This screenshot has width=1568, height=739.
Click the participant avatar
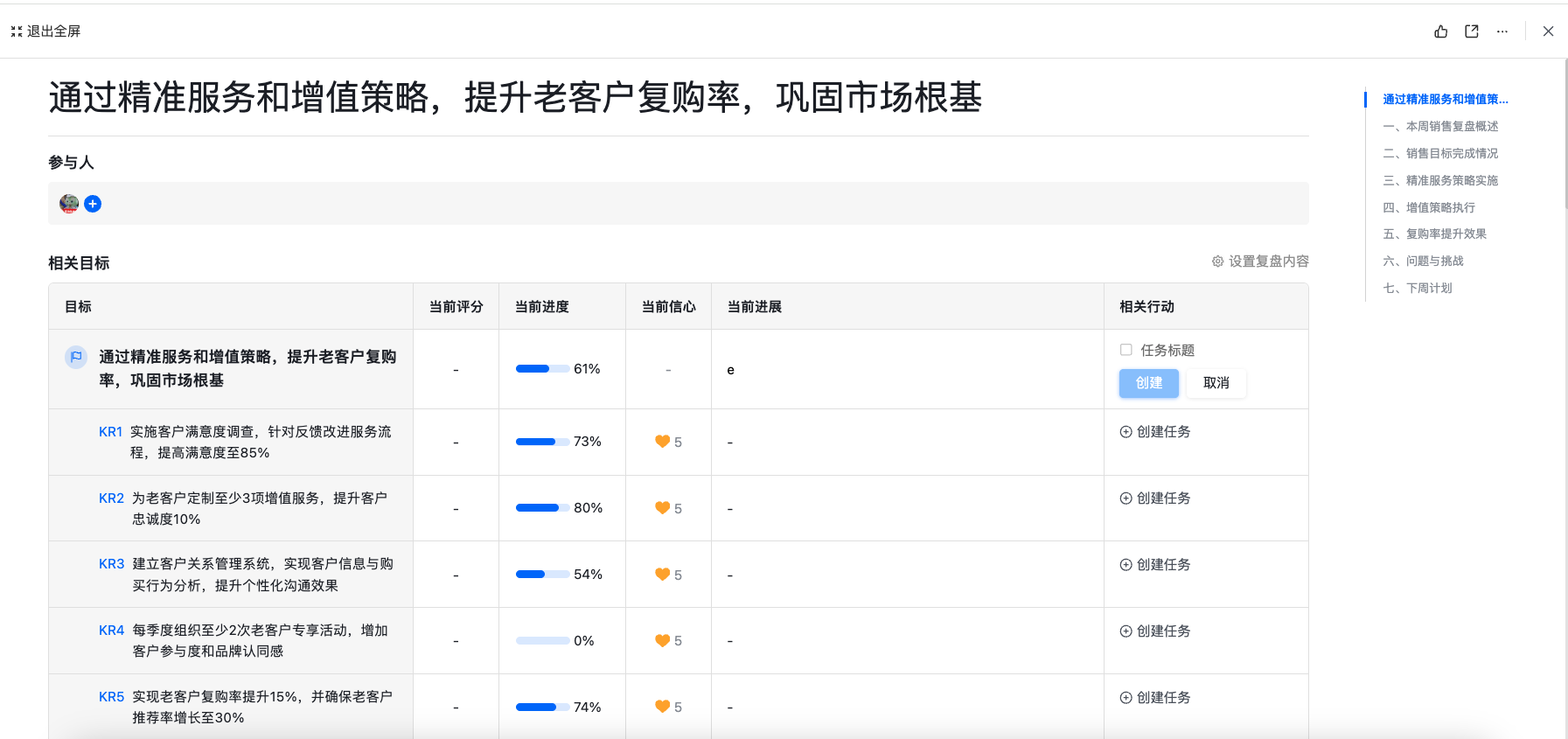69,204
